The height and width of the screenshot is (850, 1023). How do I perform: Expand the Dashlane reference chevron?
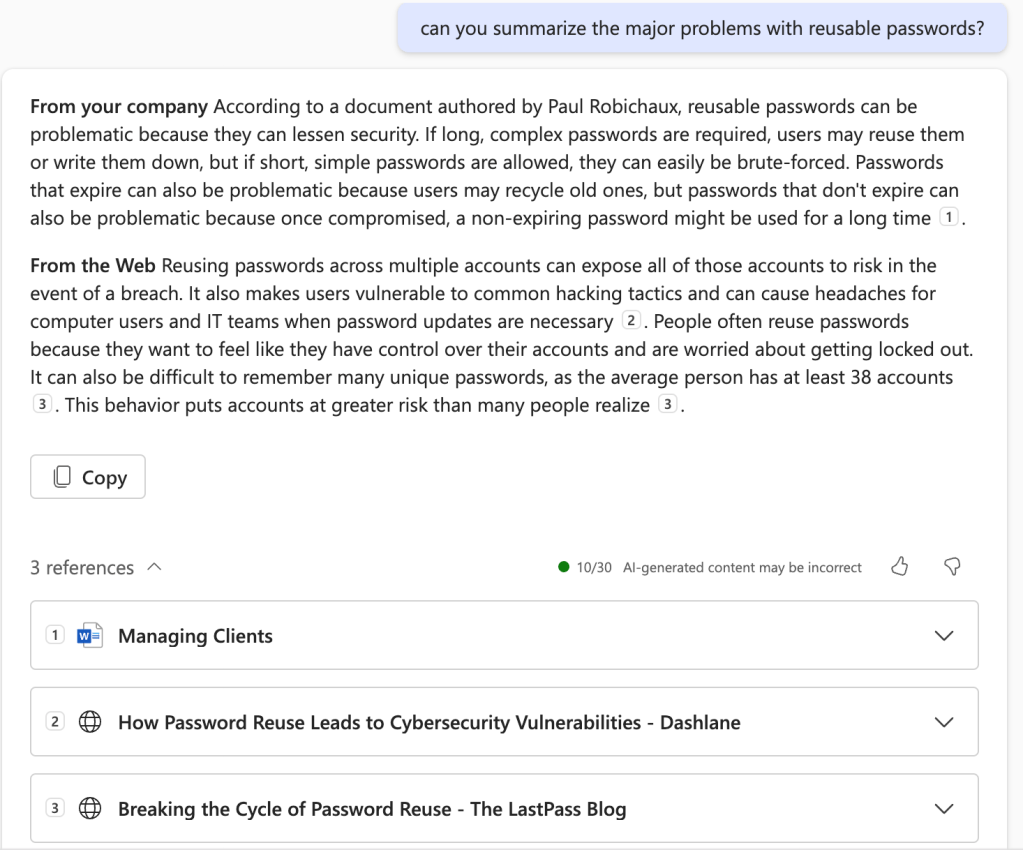click(943, 722)
